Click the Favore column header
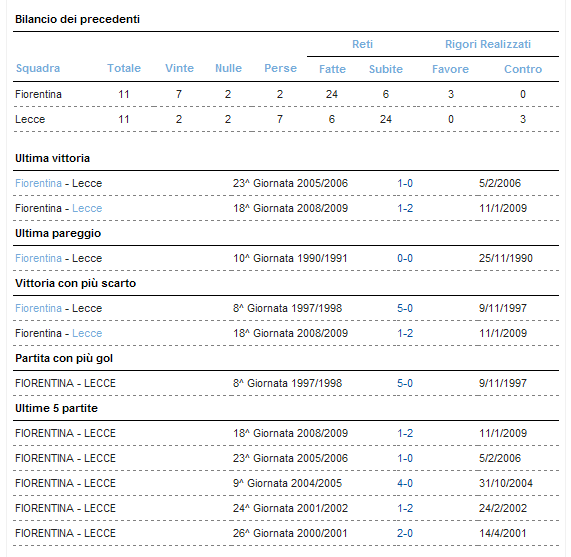The width and height of the screenshot is (571, 557). (x=450, y=69)
